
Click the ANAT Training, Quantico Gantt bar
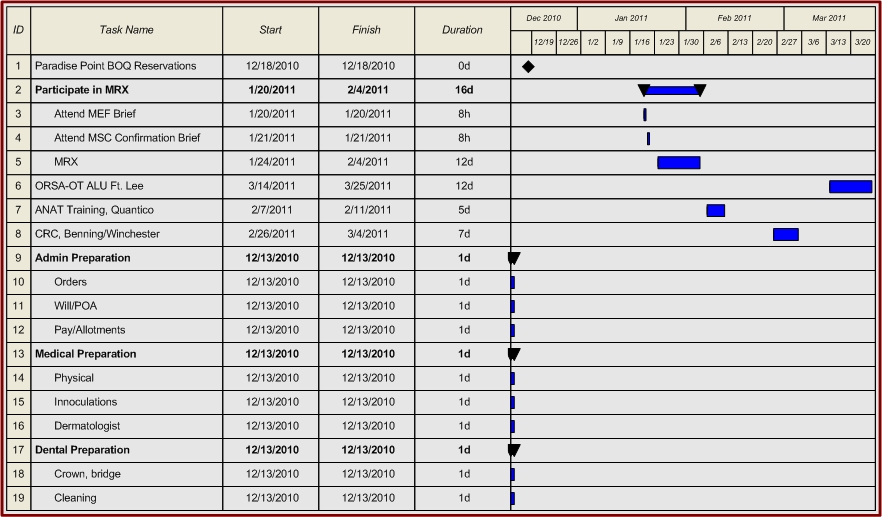click(715, 210)
